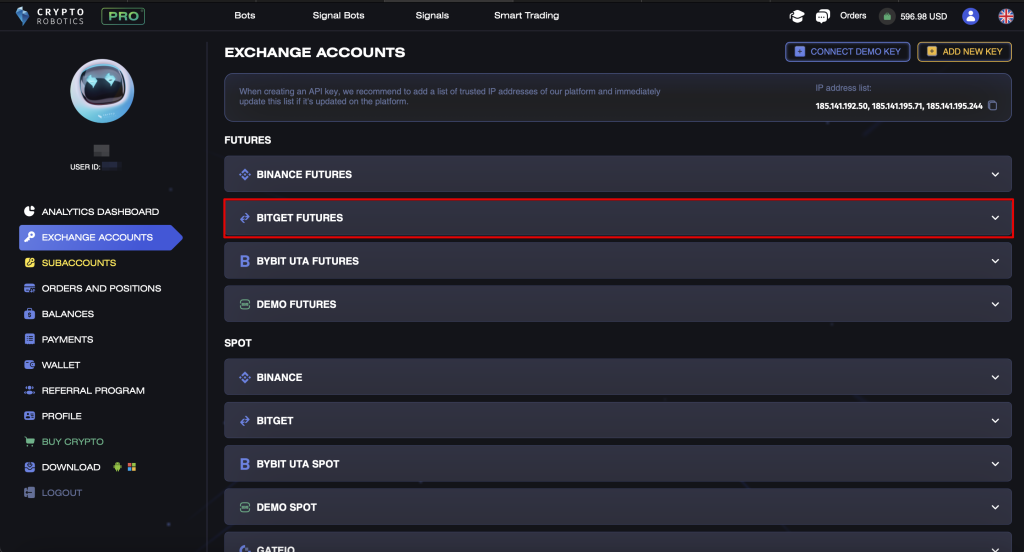Open the academy graduation cap icon

tap(797, 16)
